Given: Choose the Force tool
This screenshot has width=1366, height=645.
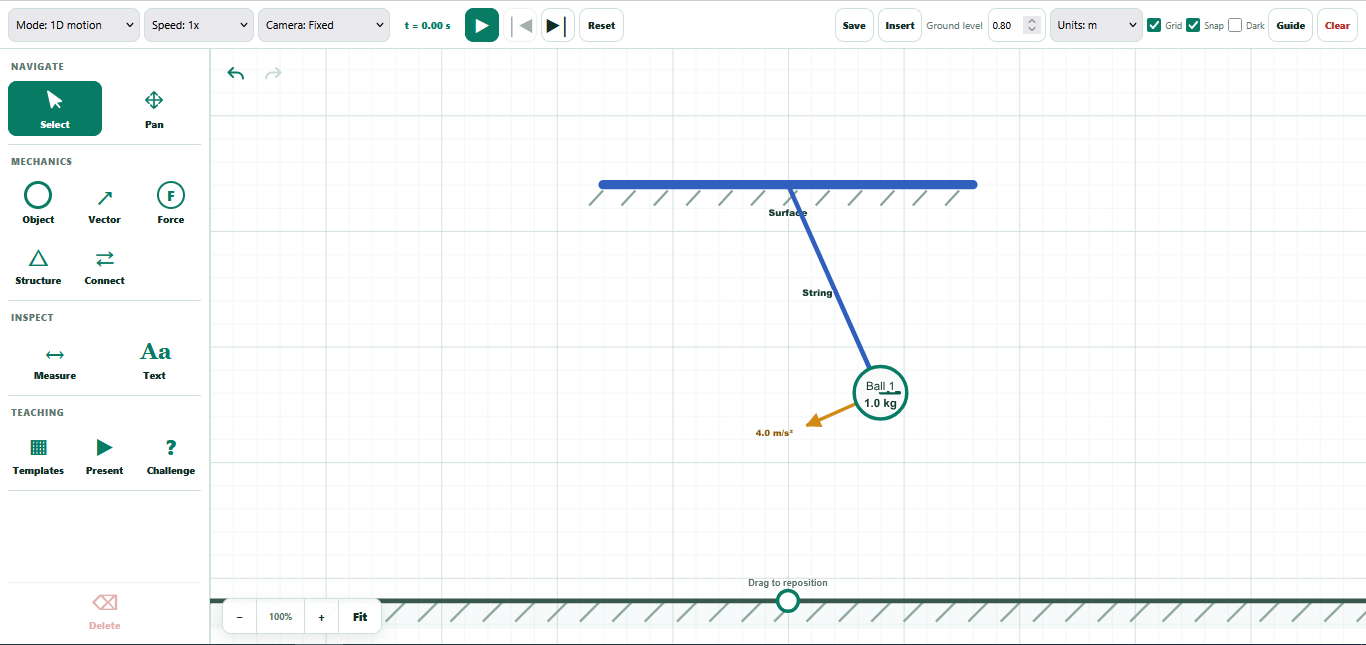Looking at the screenshot, I should [x=171, y=203].
